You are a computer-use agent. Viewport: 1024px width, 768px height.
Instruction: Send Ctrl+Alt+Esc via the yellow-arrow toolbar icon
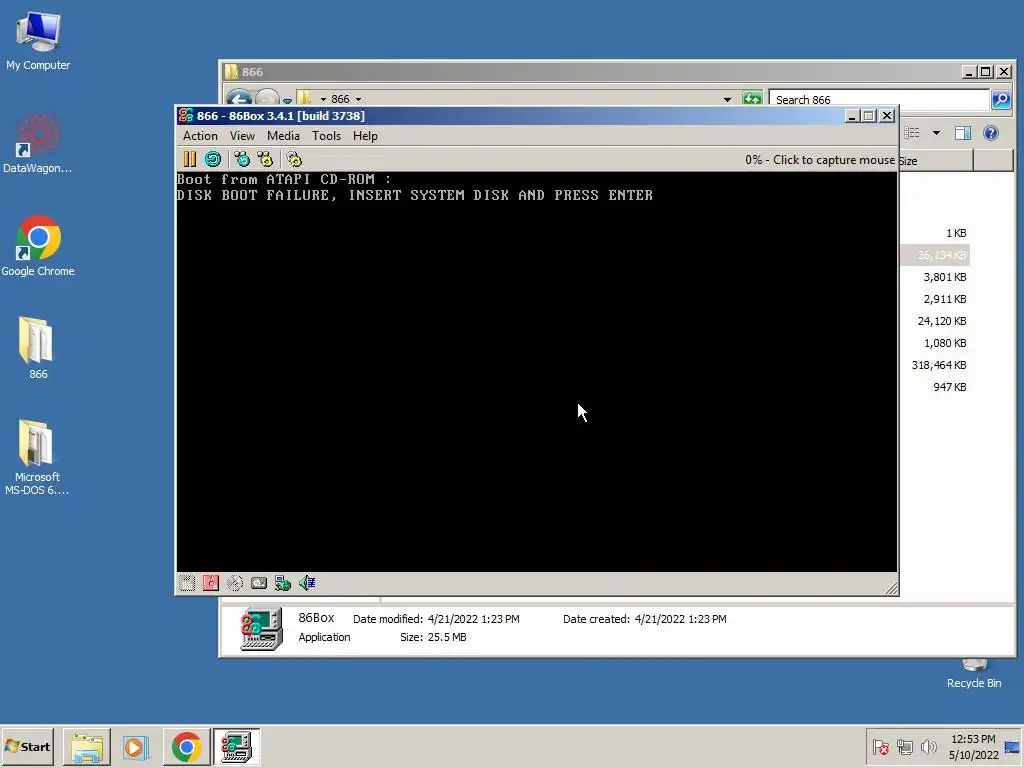[265, 159]
